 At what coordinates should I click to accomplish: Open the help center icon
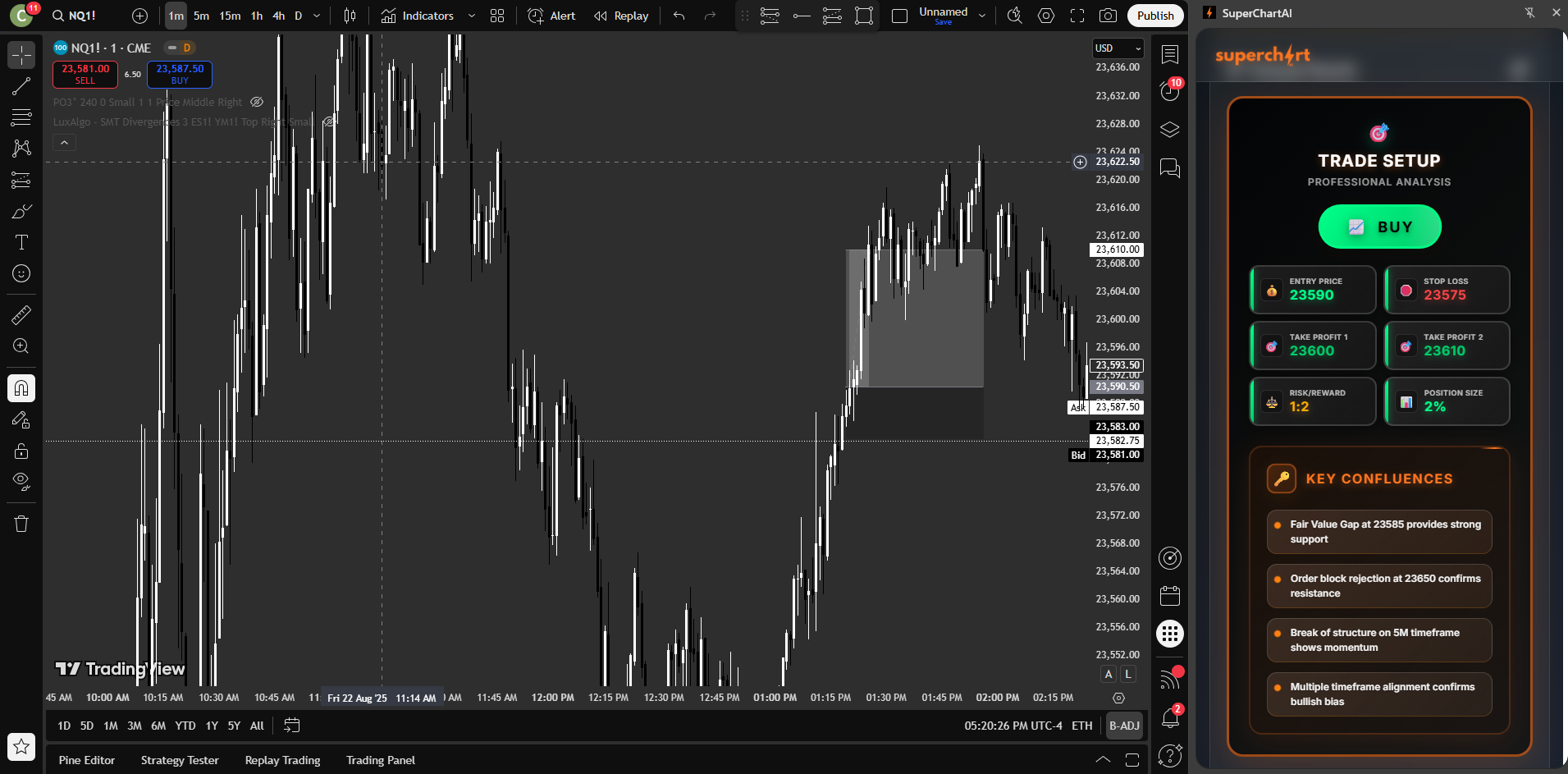tap(1170, 754)
